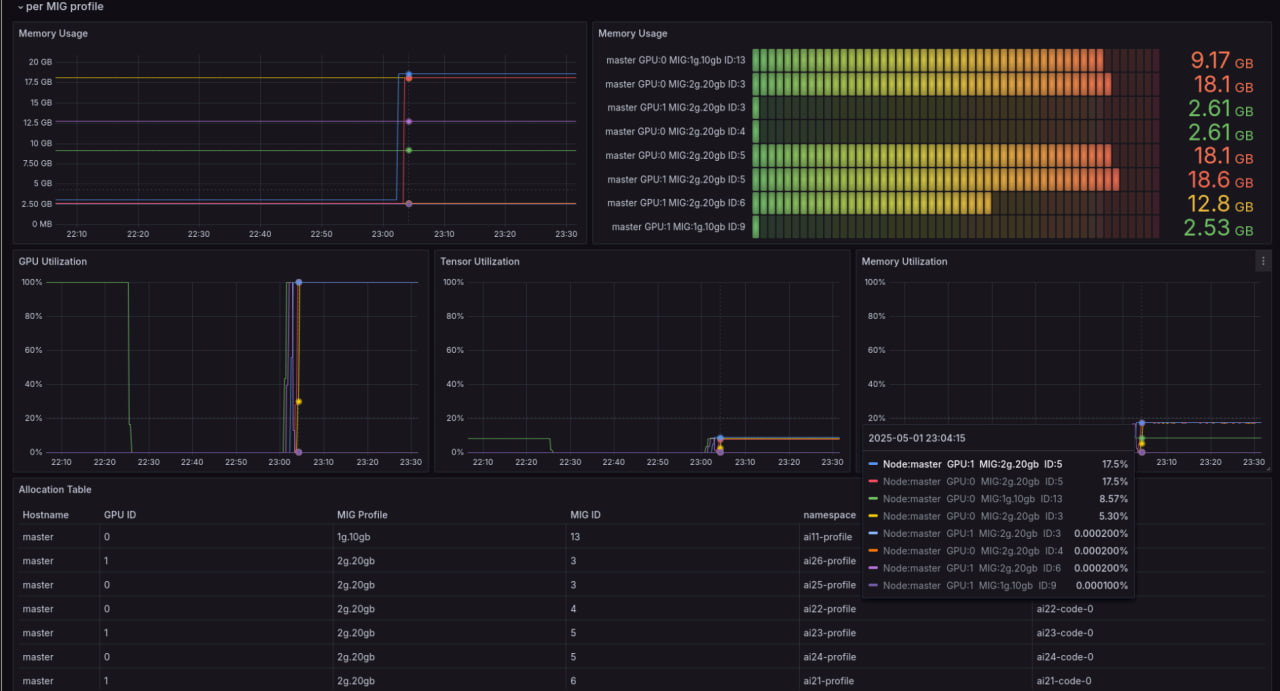
Task: Collapse the per MIG profile row chevron
Action: click(x=20, y=7)
